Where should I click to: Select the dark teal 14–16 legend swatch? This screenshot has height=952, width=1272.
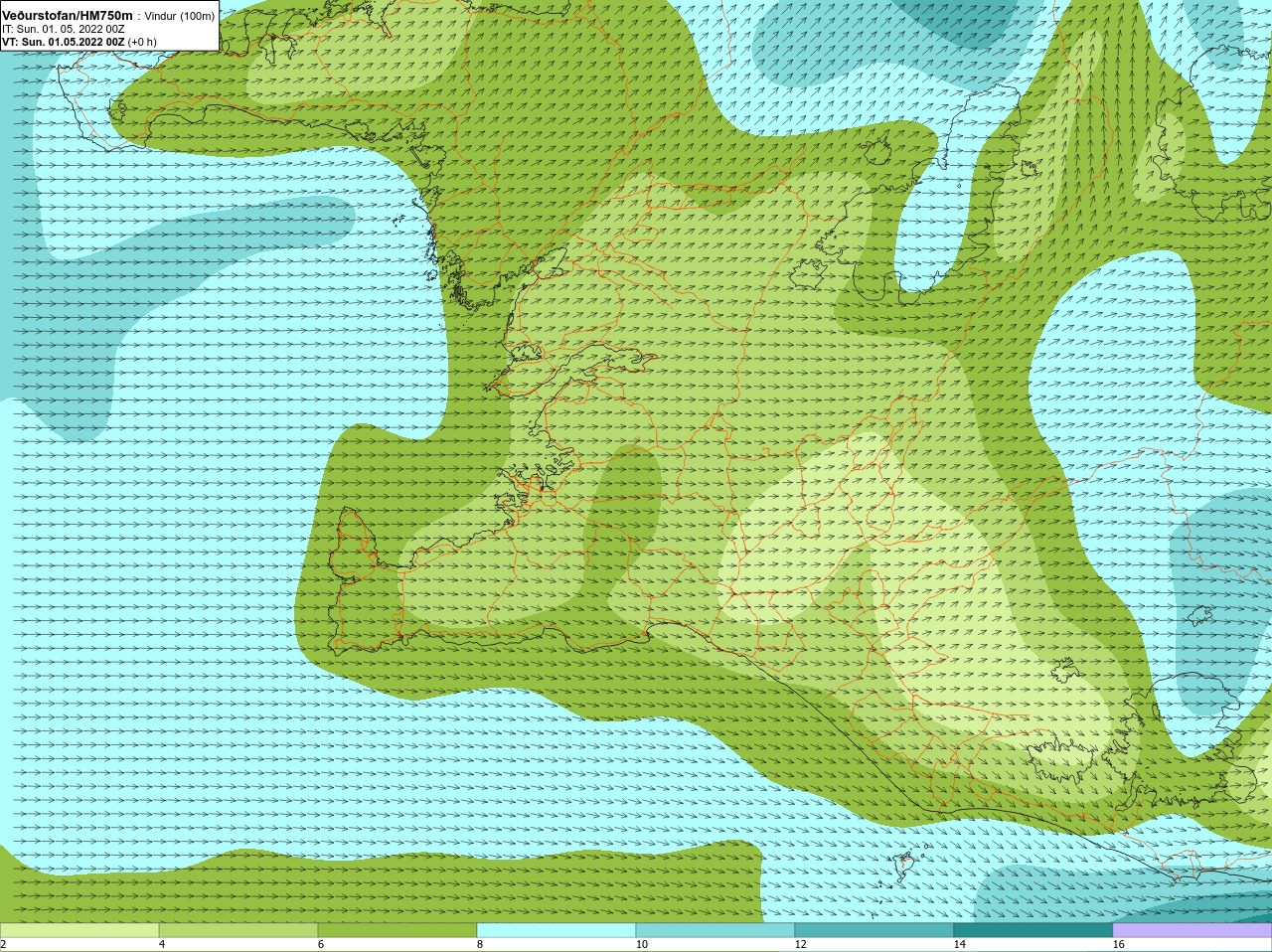click(x=1033, y=930)
